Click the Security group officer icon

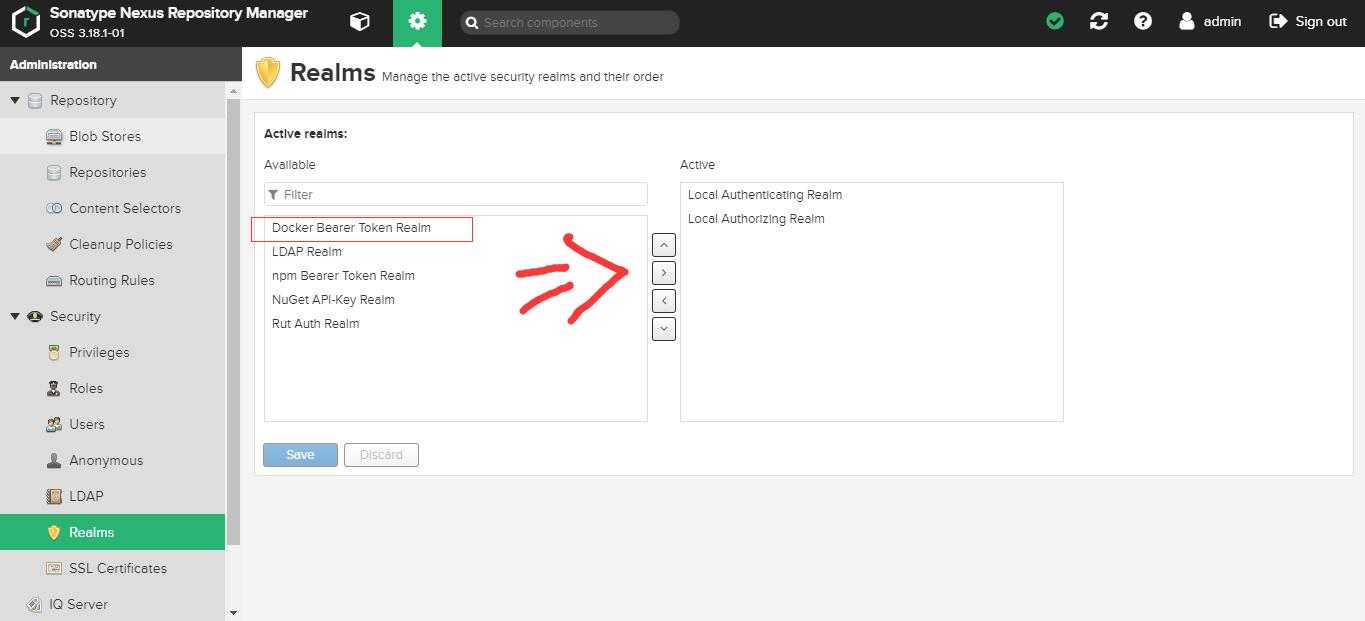(35, 316)
